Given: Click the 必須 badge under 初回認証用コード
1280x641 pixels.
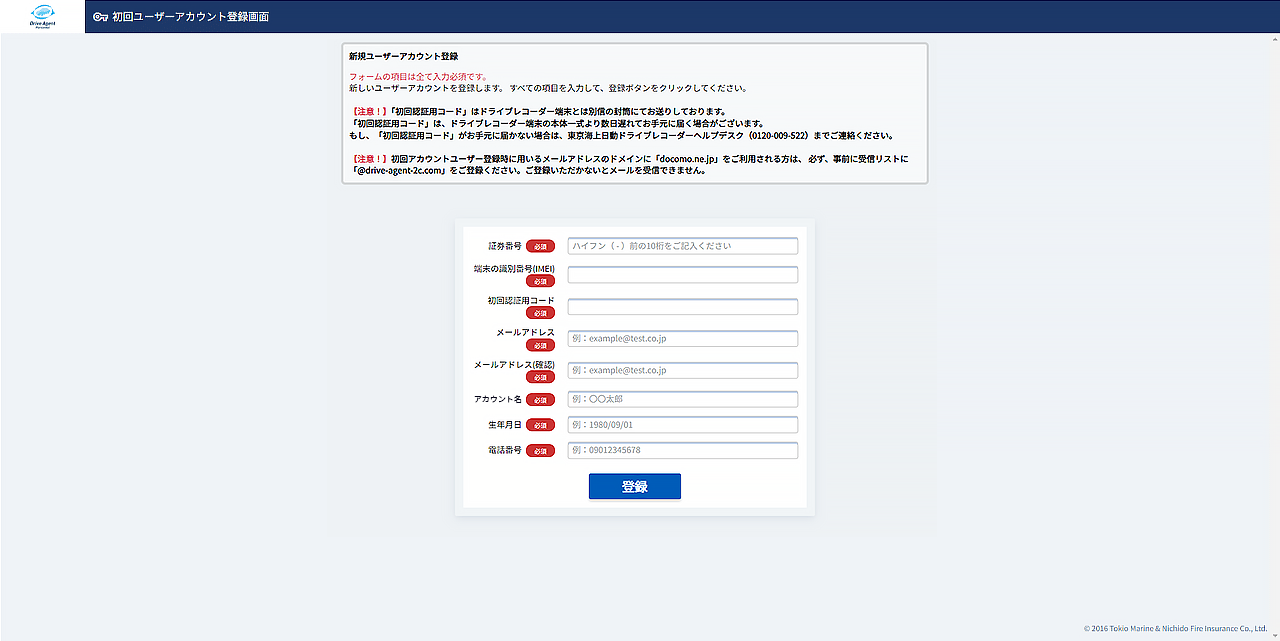Looking at the screenshot, I should click(x=540, y=313).
